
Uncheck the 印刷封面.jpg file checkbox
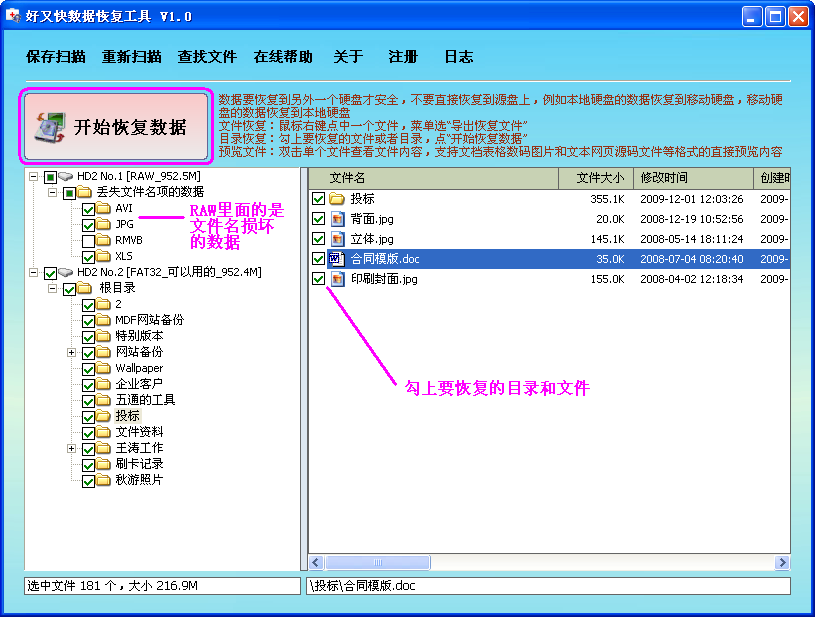pyautogui.click(x=319, y=279)
